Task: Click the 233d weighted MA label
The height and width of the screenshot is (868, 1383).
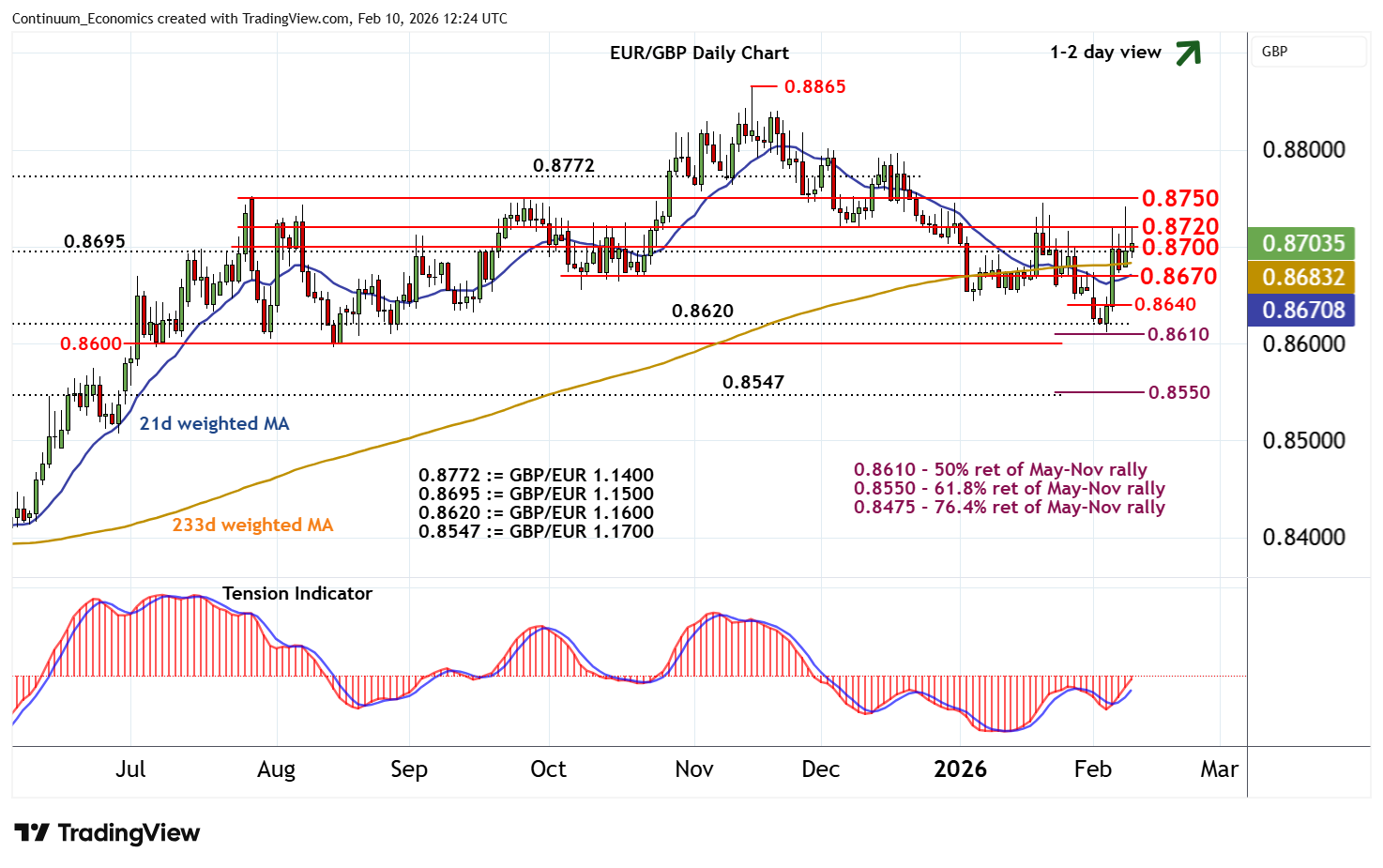Action: 252,525
